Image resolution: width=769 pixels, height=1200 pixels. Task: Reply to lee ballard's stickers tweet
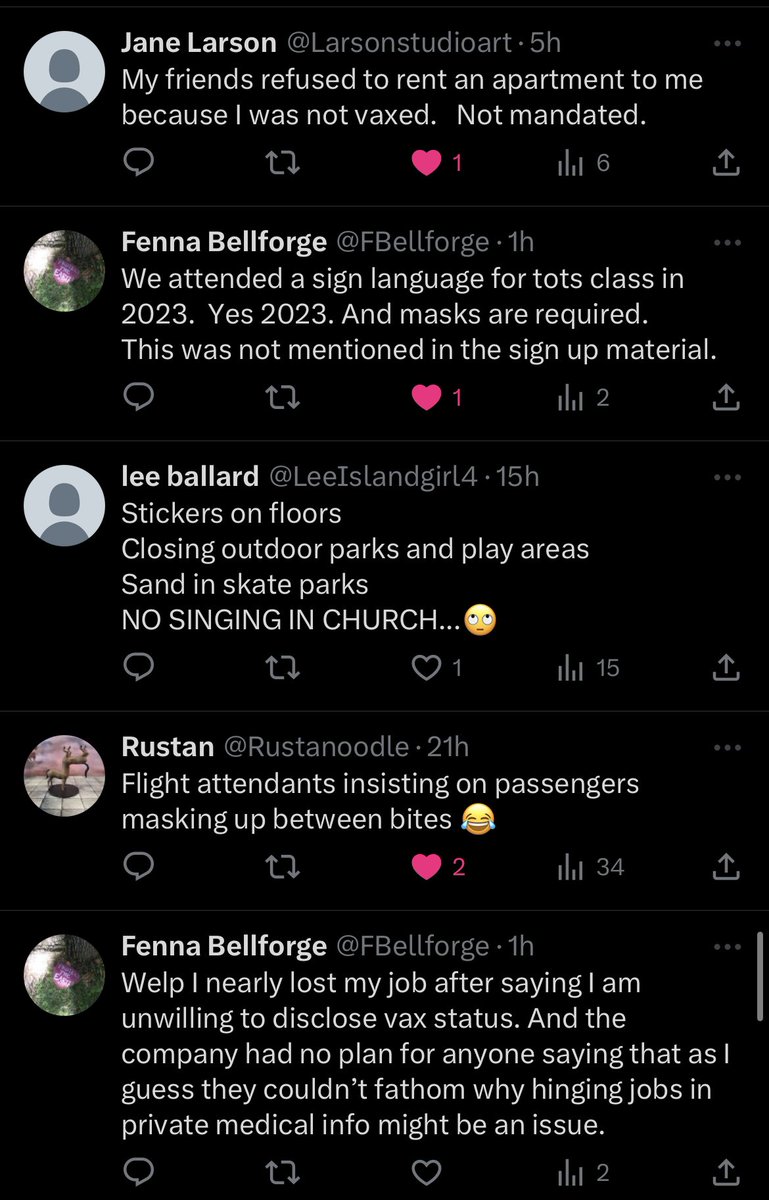[x=138, y=667]
